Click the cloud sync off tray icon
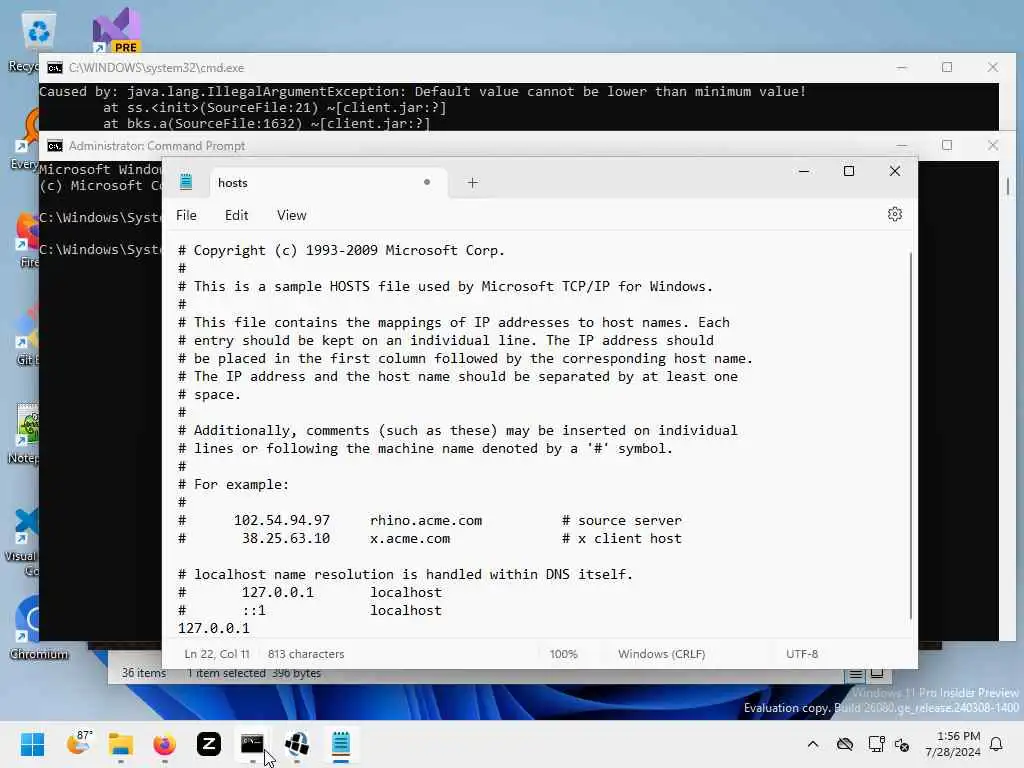Image resolution: width=1024 pixels, height=768 pixels. [845, 744]
